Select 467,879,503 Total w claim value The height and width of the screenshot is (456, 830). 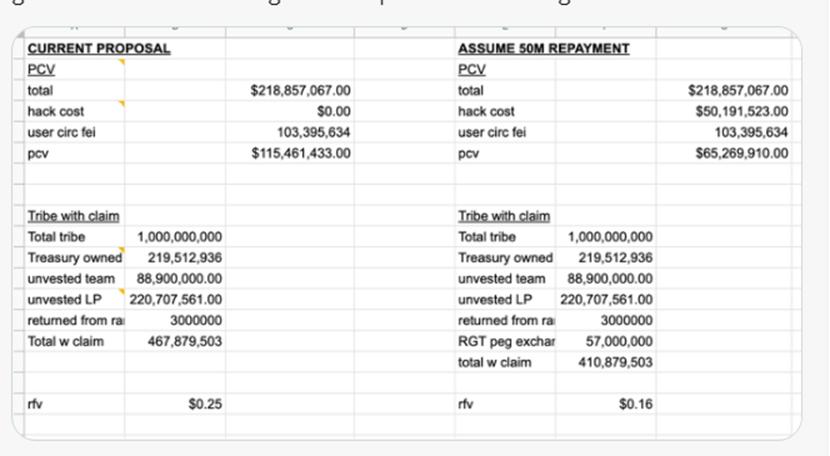(185, 341)
